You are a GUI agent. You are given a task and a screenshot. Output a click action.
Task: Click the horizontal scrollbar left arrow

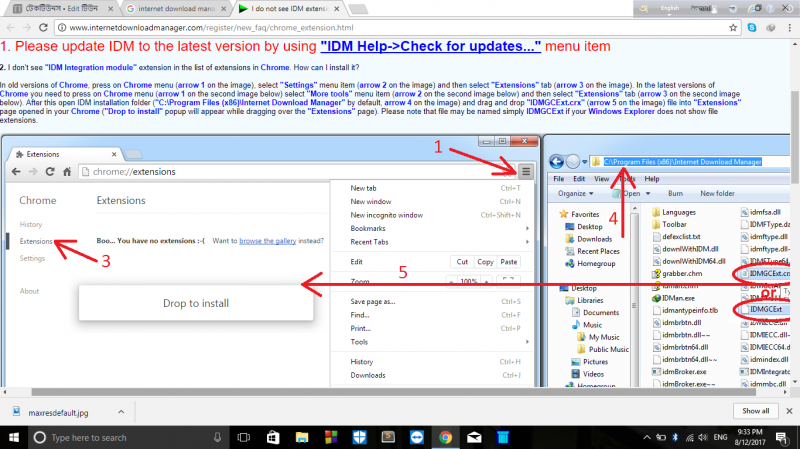point(5,392)
